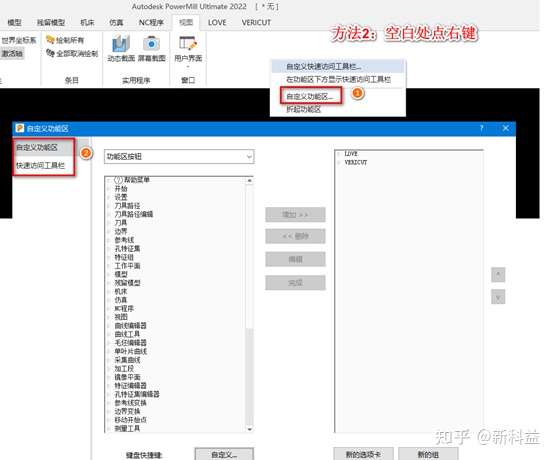Select 残留模型 row in commands list
554x460 pixels.
coord(127,283)
